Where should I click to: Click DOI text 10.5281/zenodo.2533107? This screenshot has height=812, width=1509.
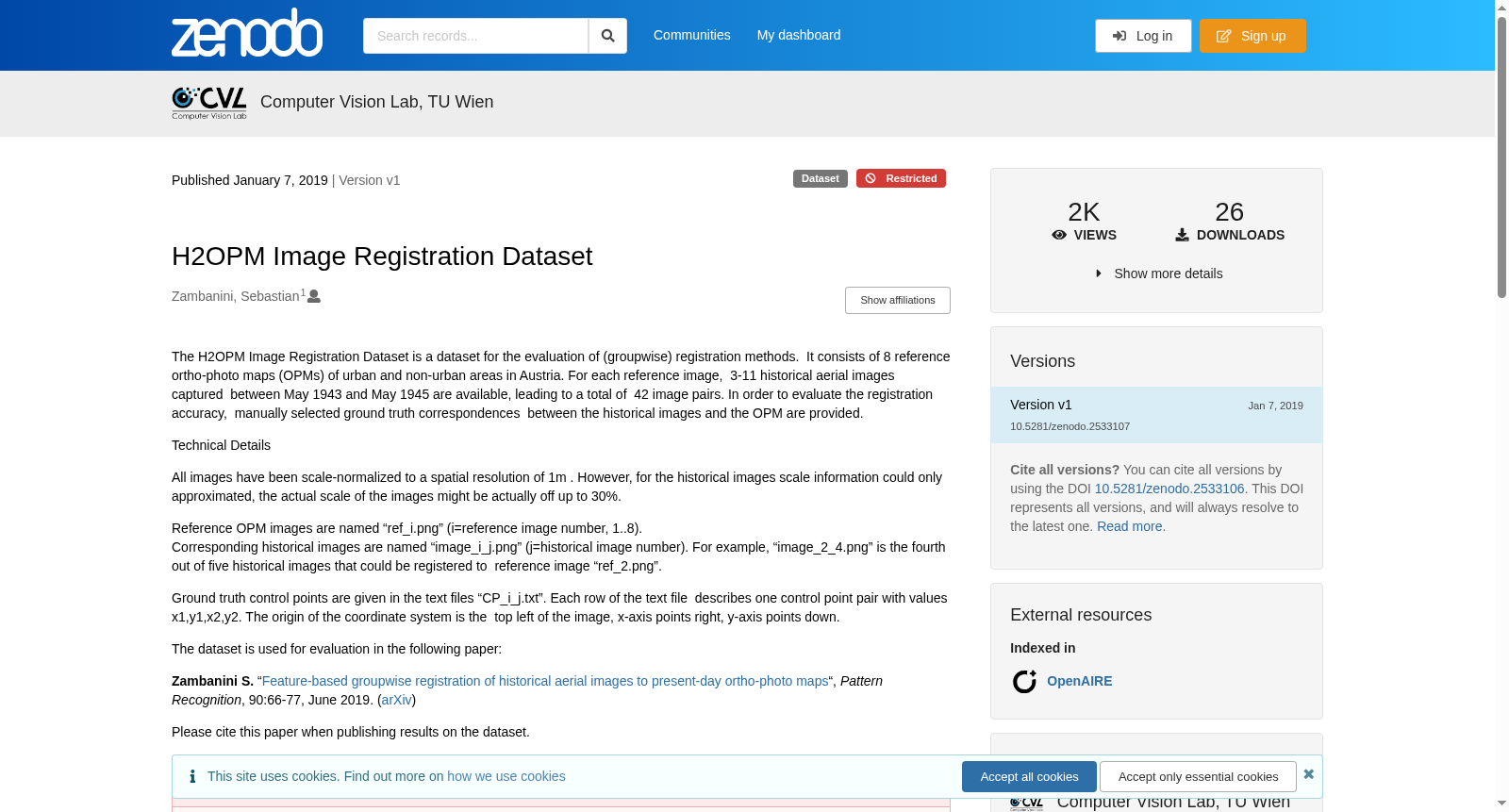pyautogui.click(x=1070, y=426)
